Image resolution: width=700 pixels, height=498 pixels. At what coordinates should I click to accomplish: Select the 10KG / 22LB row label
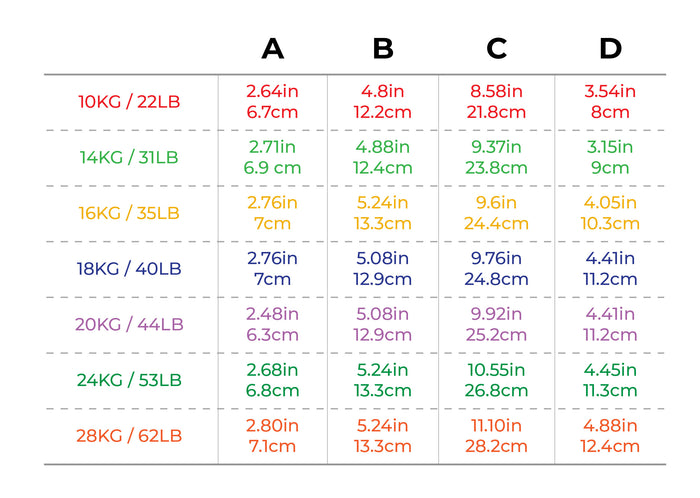[x=129, y=102]
